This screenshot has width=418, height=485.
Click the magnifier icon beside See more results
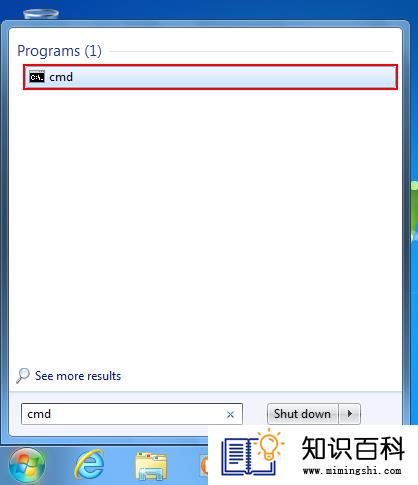click(23, 376)
